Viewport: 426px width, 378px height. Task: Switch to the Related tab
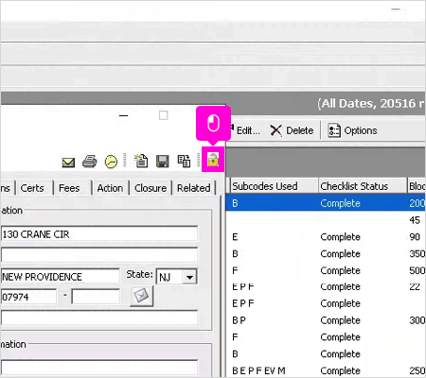coord(194,188)
